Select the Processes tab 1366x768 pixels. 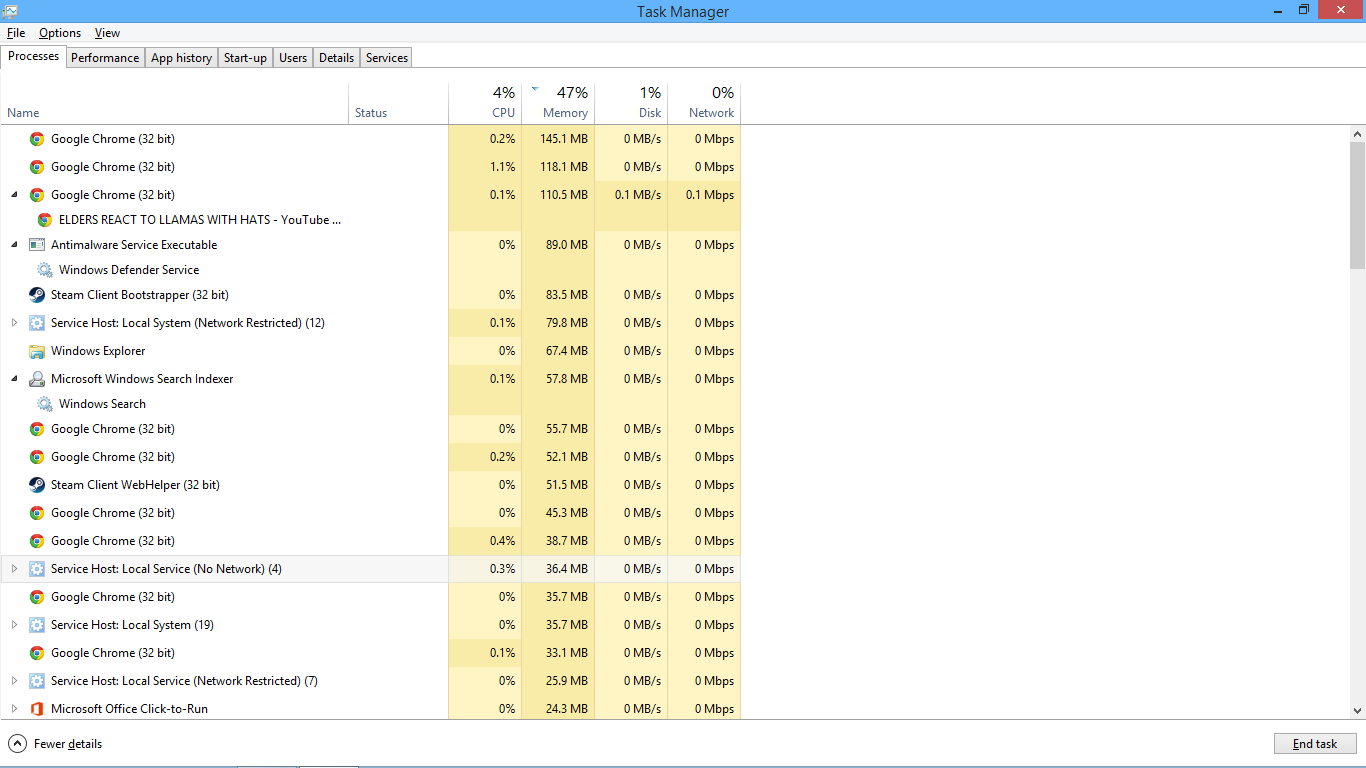click(34, 56)
